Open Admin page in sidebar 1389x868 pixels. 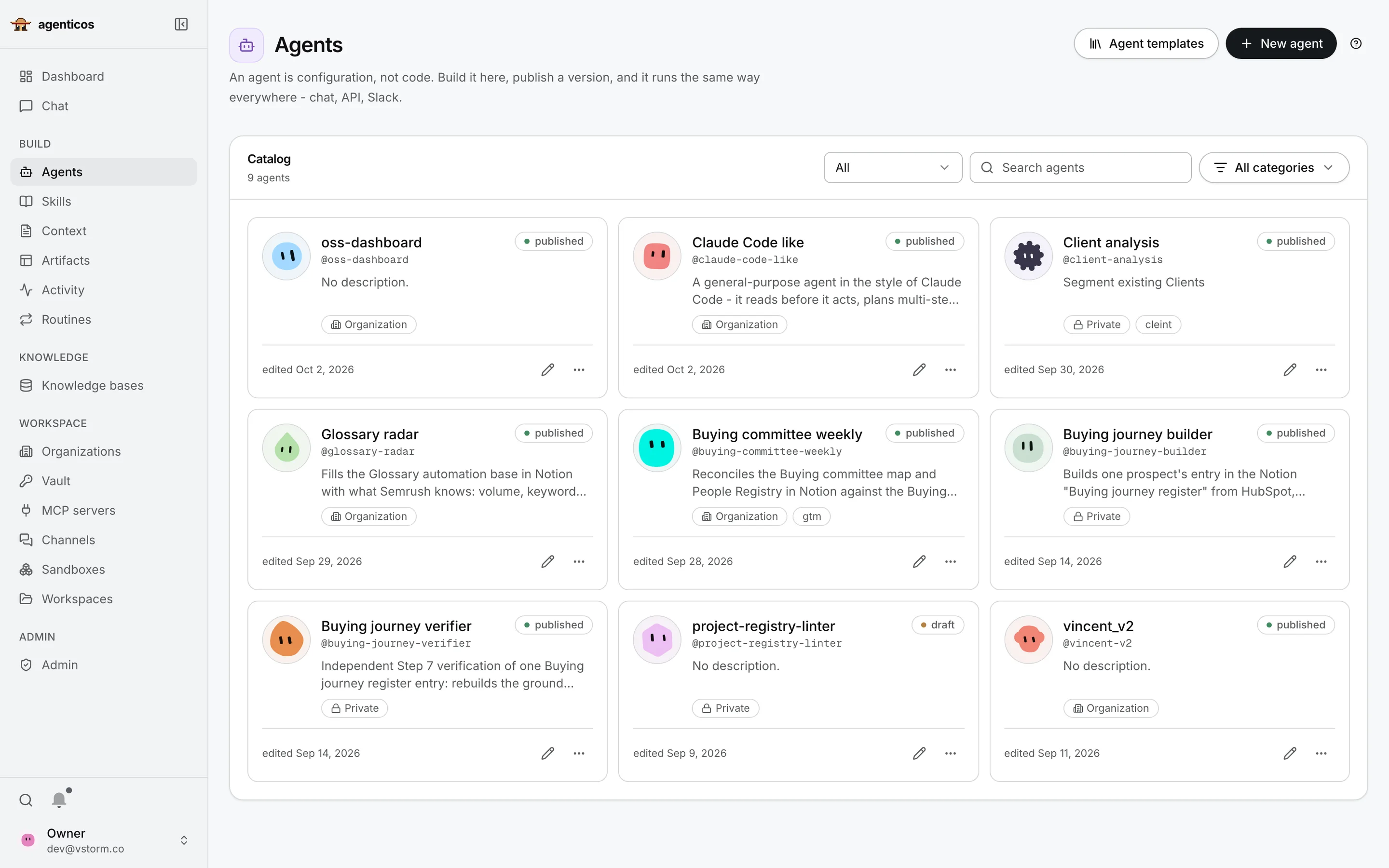104,665
